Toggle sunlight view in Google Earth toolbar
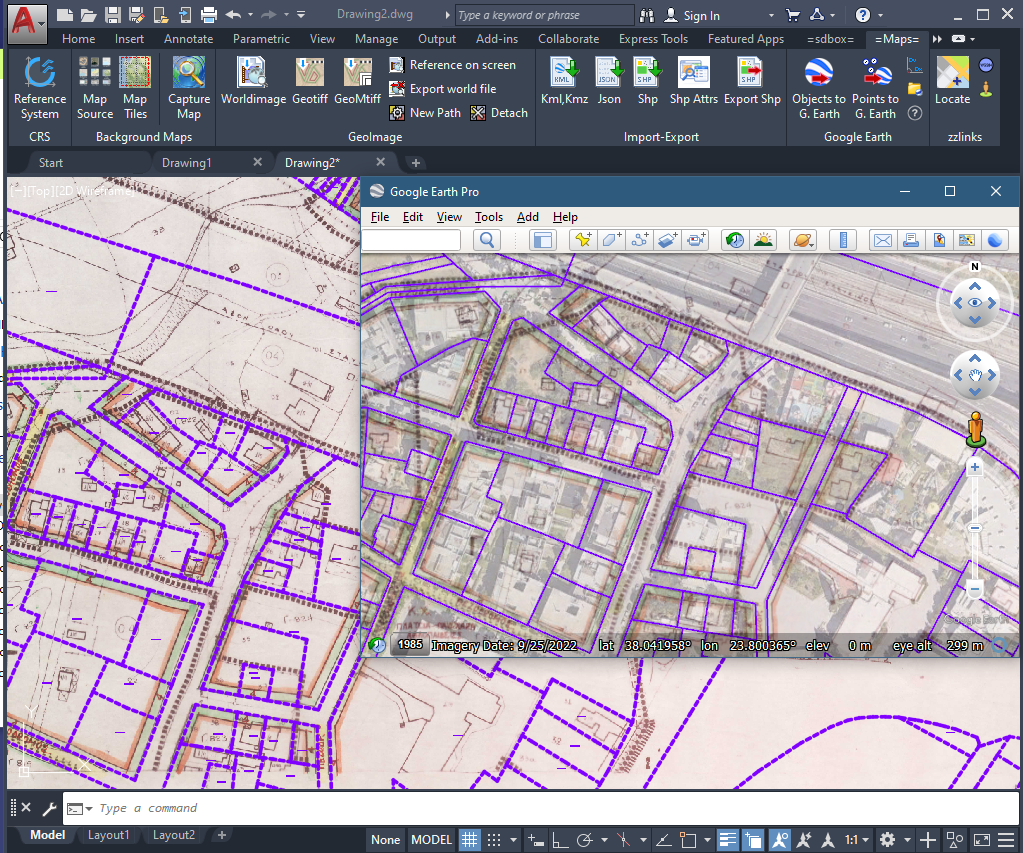The height and width of the screenshot is (853, 1023). tap(763, 240)
